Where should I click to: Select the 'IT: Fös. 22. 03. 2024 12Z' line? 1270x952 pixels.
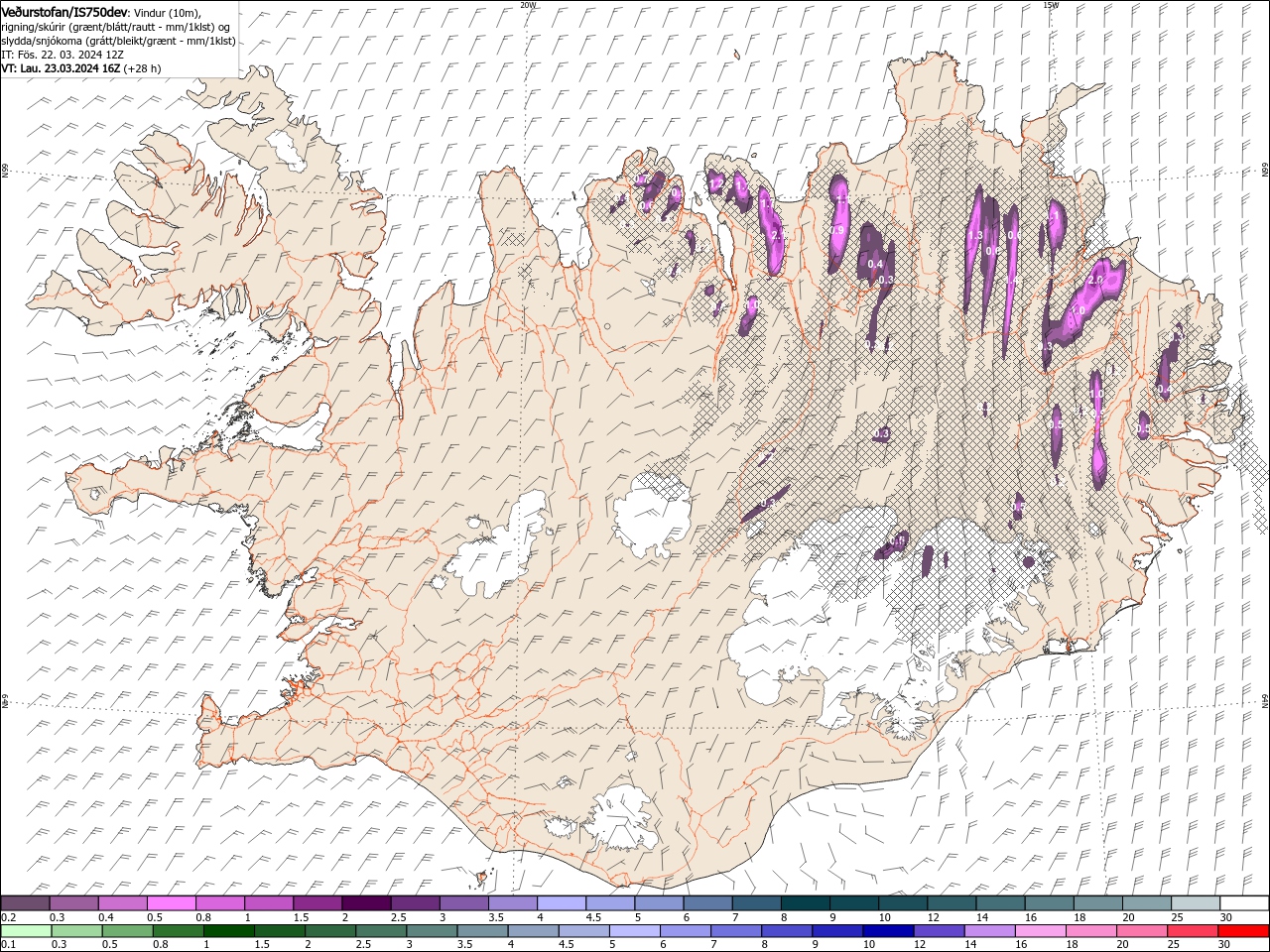(62, 55)
